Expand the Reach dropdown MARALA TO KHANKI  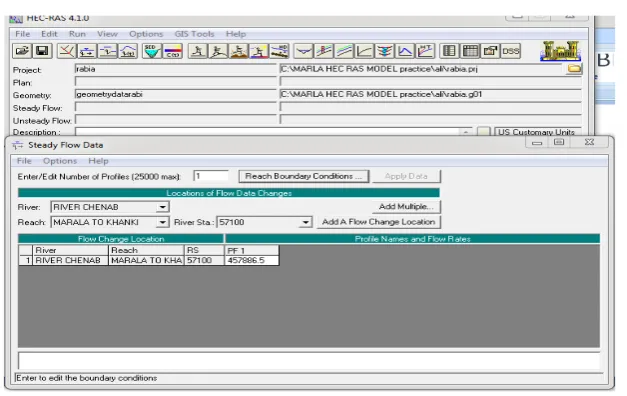pos(162,222)
